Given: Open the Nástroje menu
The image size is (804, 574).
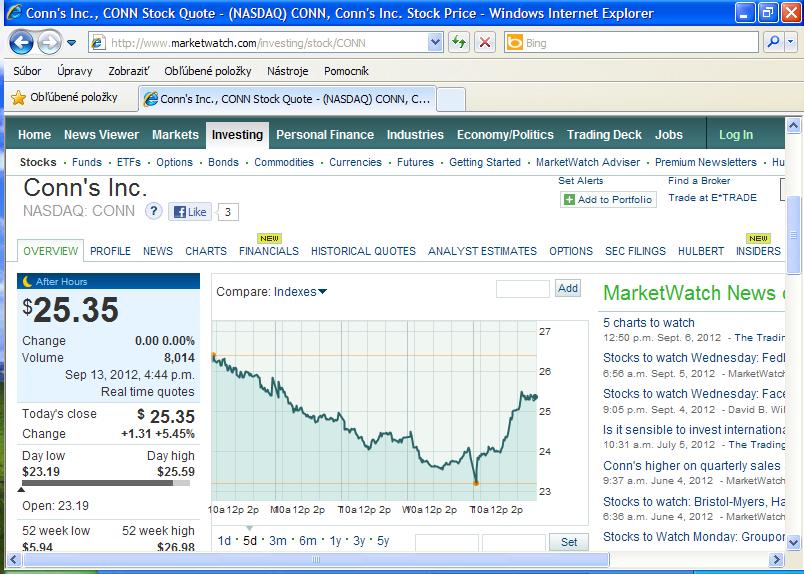Looking at the screenshot, I should click(288, 71).
